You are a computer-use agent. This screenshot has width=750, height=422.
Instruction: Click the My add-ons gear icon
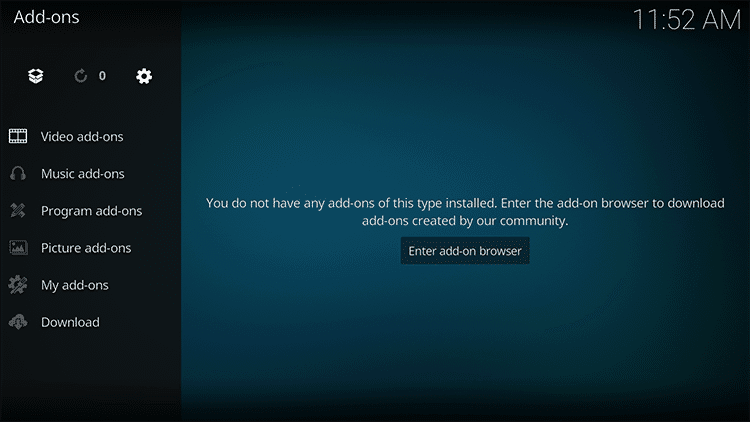tap(18, 285)
